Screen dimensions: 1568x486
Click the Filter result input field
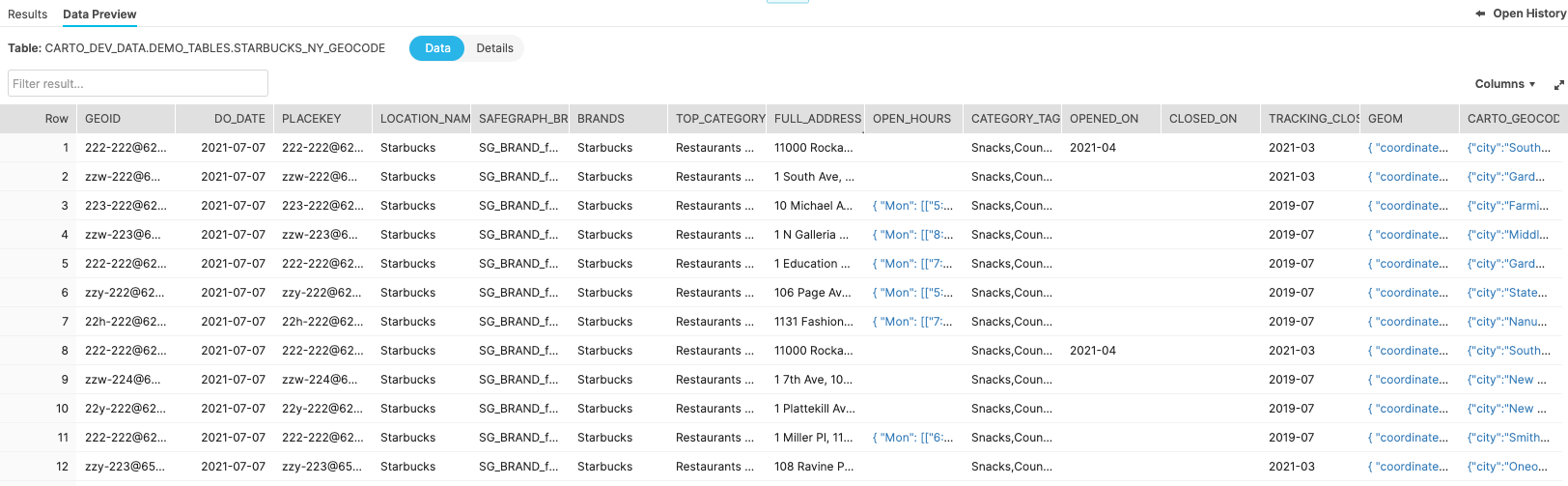[138, 83]
